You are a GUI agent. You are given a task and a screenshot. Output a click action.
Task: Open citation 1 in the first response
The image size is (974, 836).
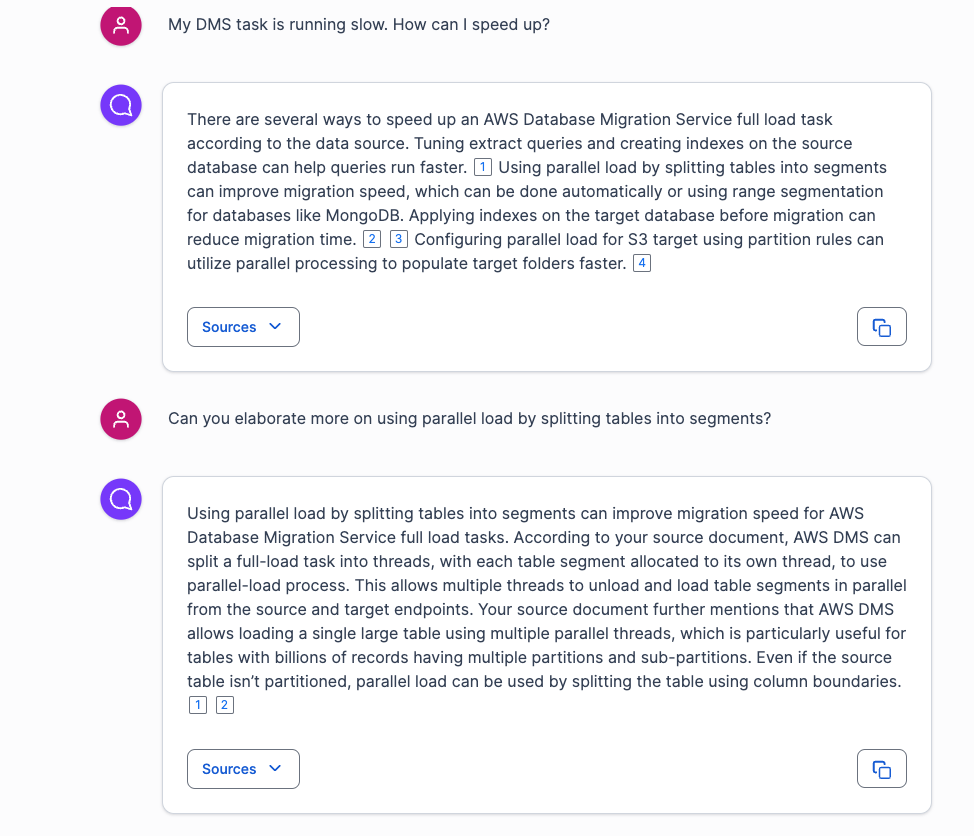(x=482, y=167)
